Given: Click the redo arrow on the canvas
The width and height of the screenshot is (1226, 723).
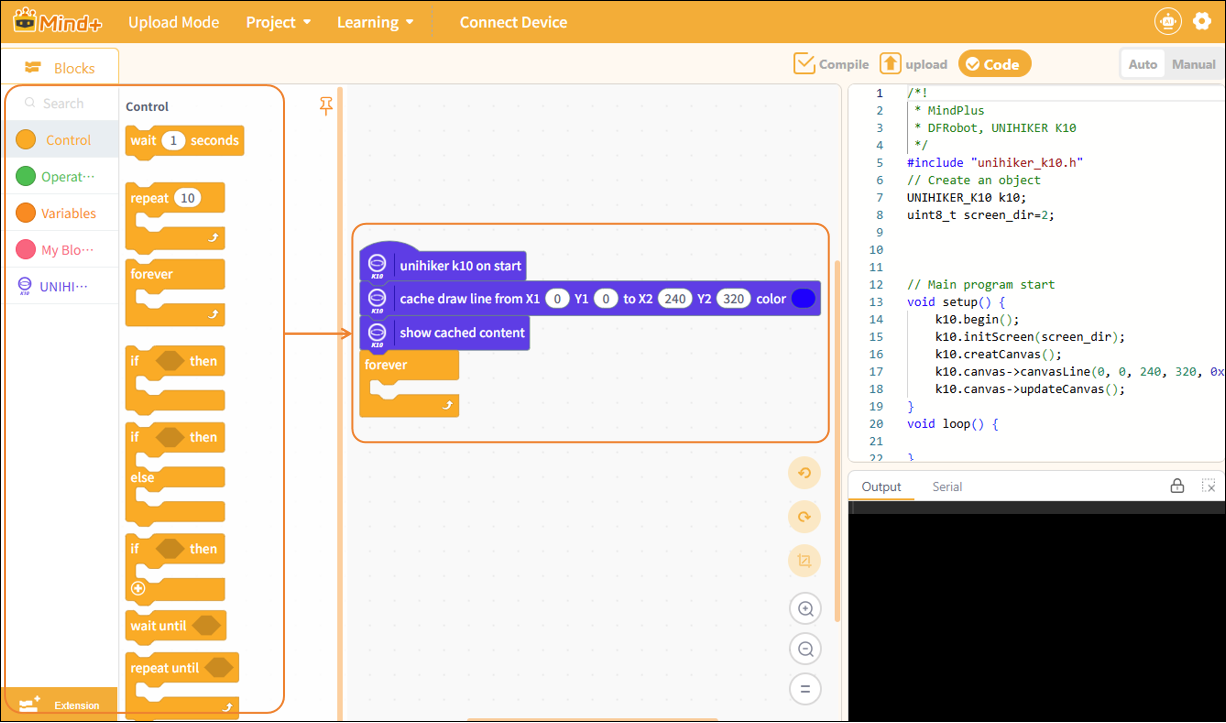Looking at the screenshot, I should [x=804, y=517].
